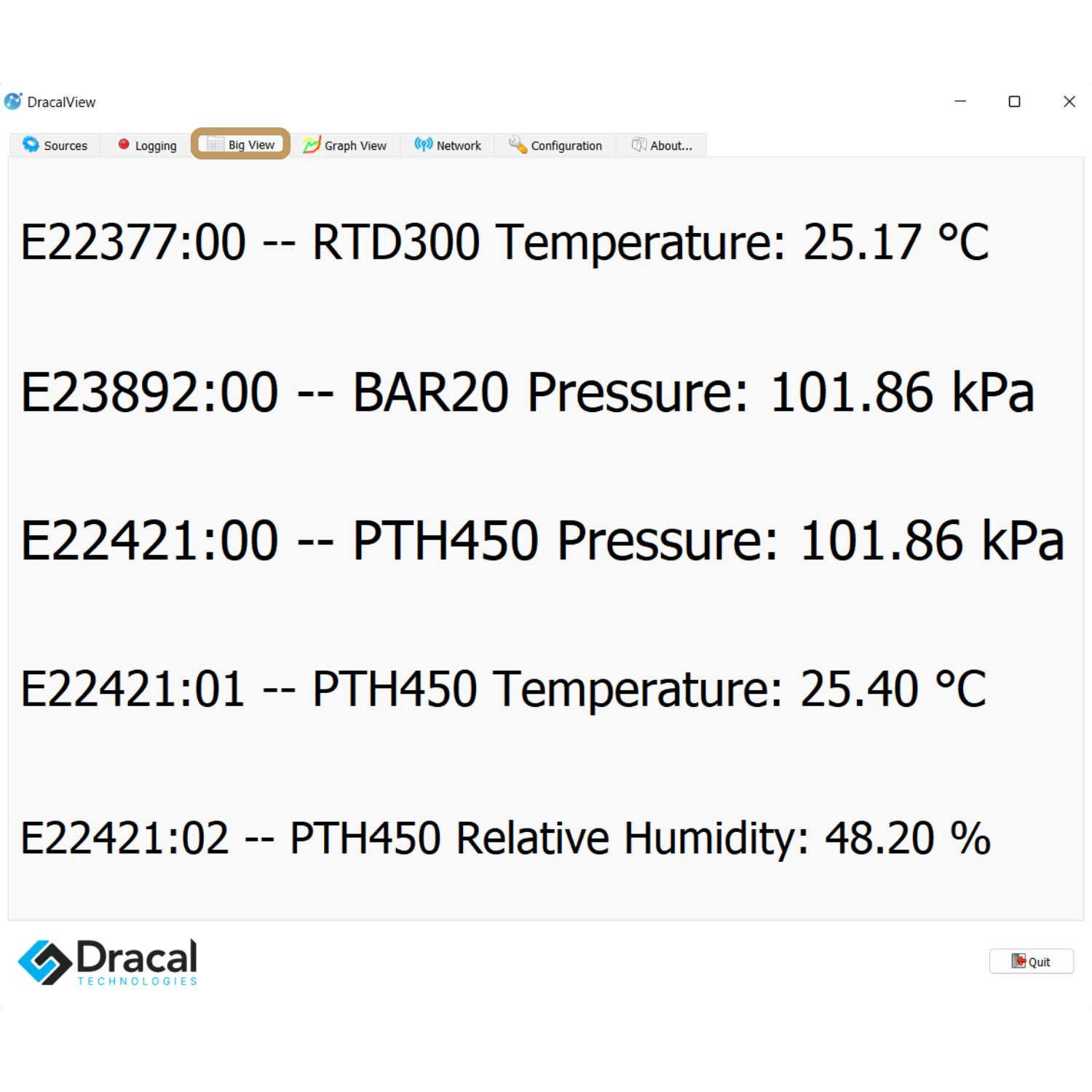Click the Big View grid icon
The image size is (1092, 1092).
tap(215, 145)
